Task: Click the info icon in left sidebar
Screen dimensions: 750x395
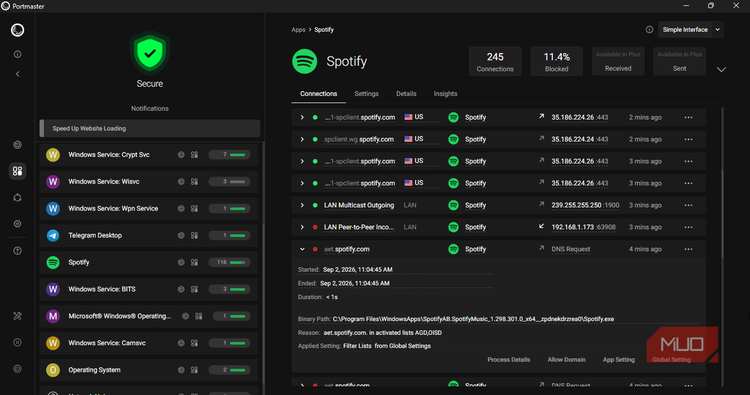Action: point(17,55)
